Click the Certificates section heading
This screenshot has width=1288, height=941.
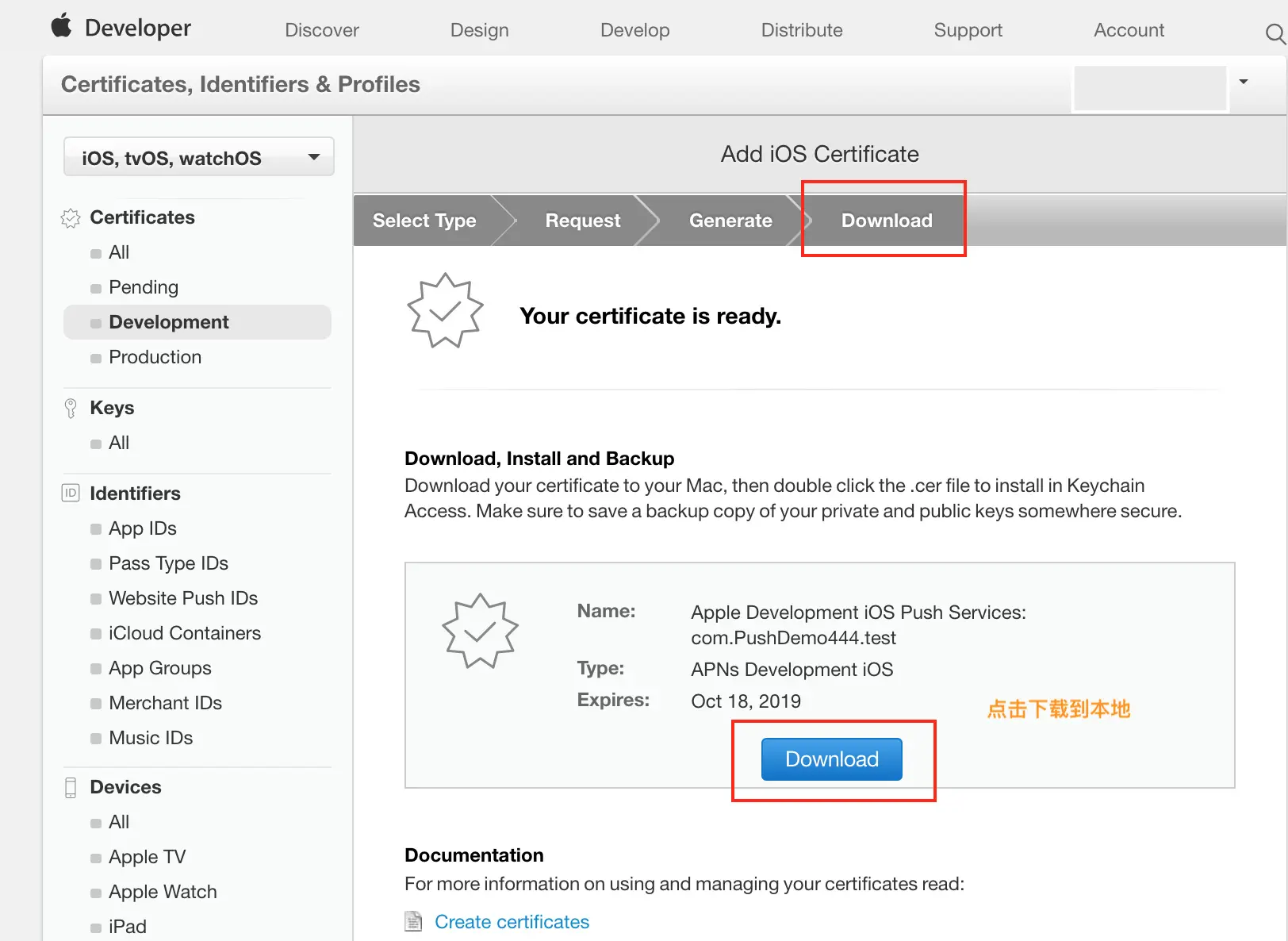click(x=143, y=217)
